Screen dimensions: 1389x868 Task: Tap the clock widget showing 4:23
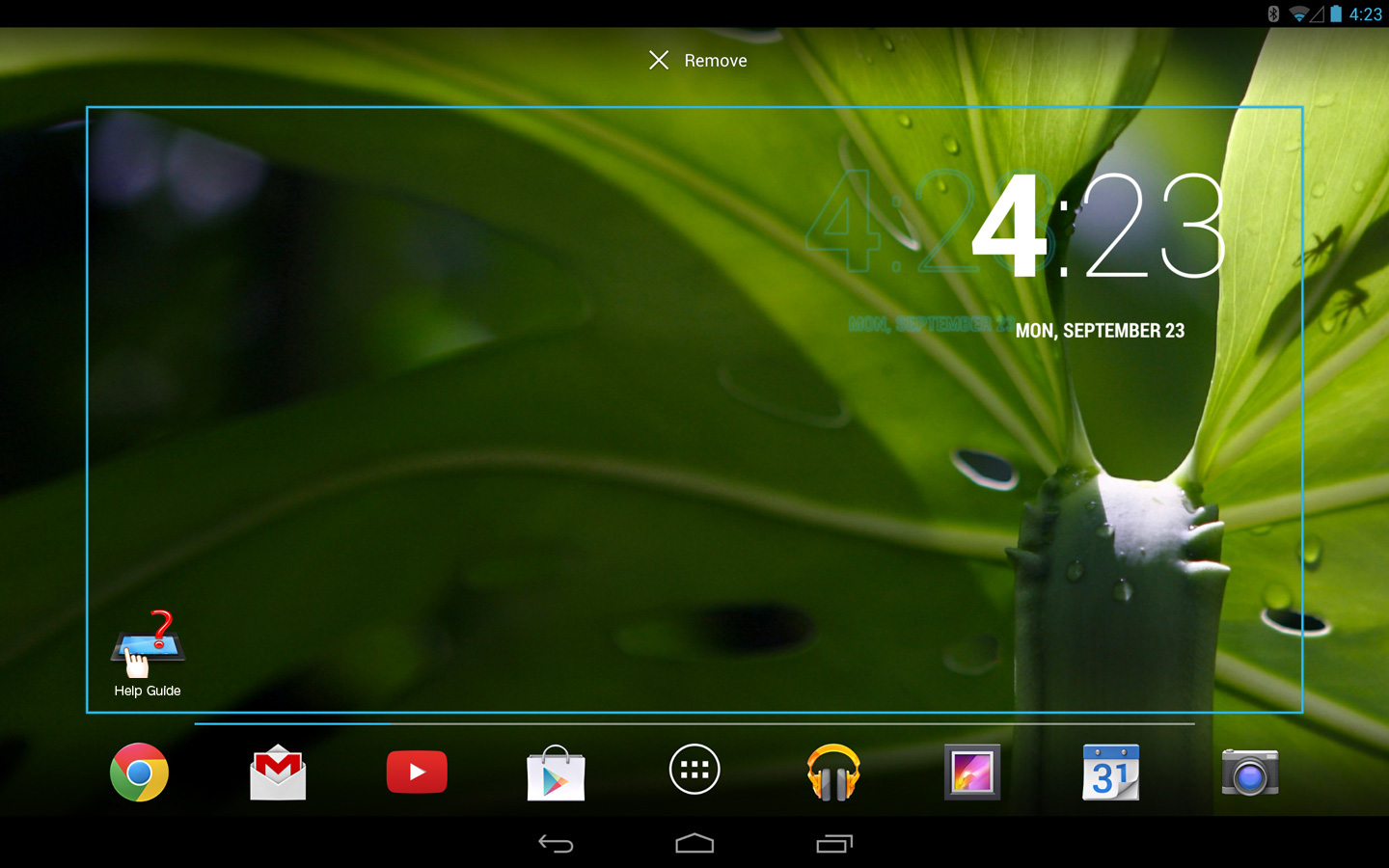(1099, 226)
